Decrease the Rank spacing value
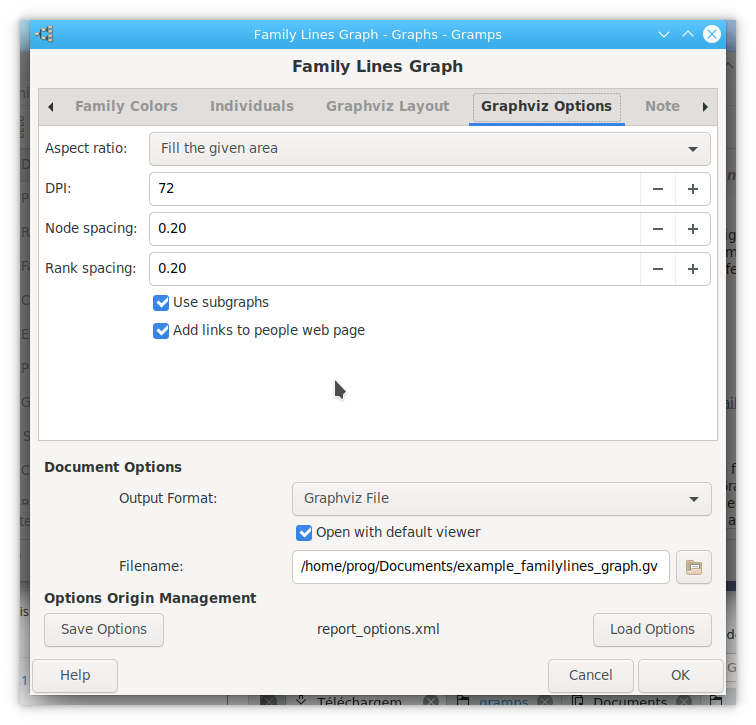The width and height of the screenshot is (756, 725). (658, 269)
